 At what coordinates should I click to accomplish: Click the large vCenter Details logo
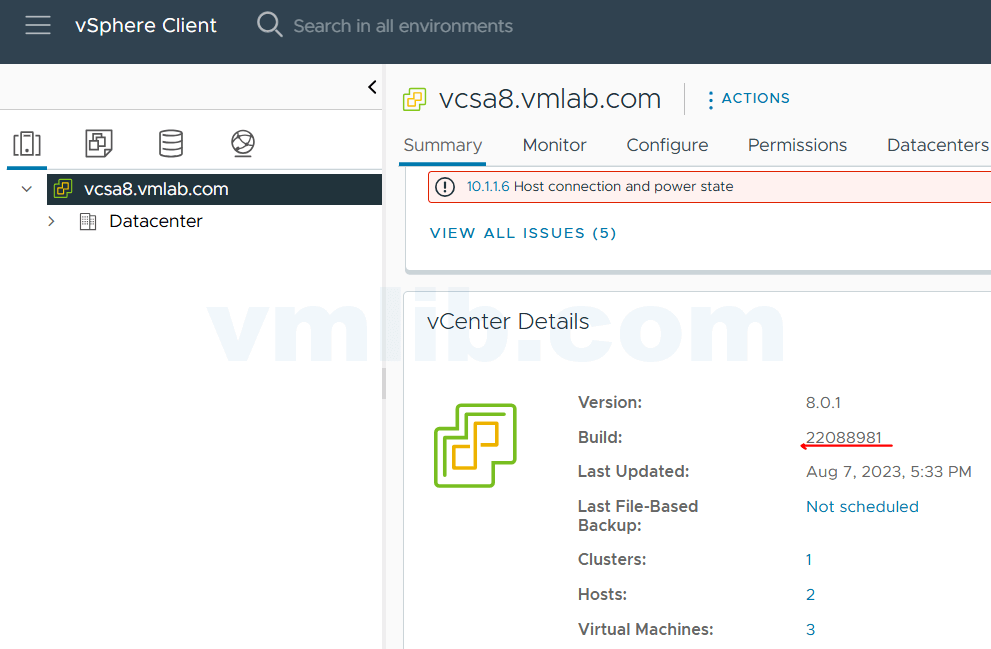coord(475,445)
